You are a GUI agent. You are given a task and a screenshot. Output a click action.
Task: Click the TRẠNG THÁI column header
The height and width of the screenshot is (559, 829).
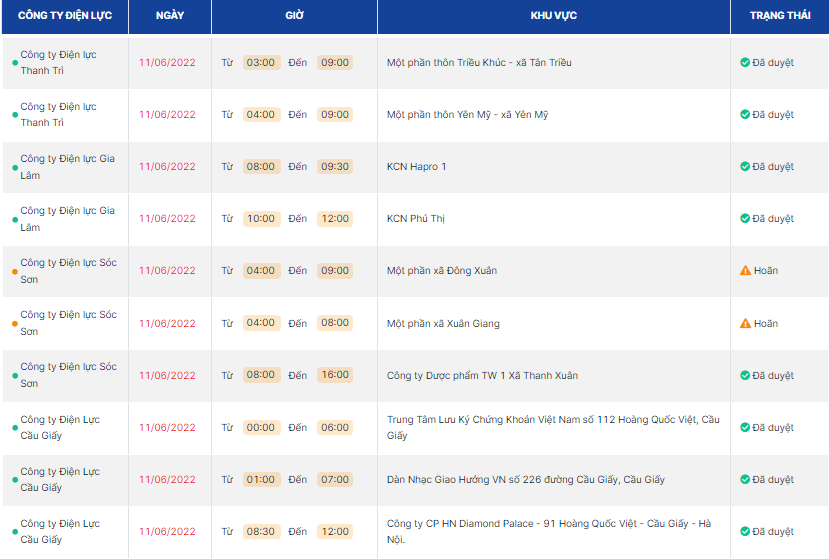click(780, 16)
